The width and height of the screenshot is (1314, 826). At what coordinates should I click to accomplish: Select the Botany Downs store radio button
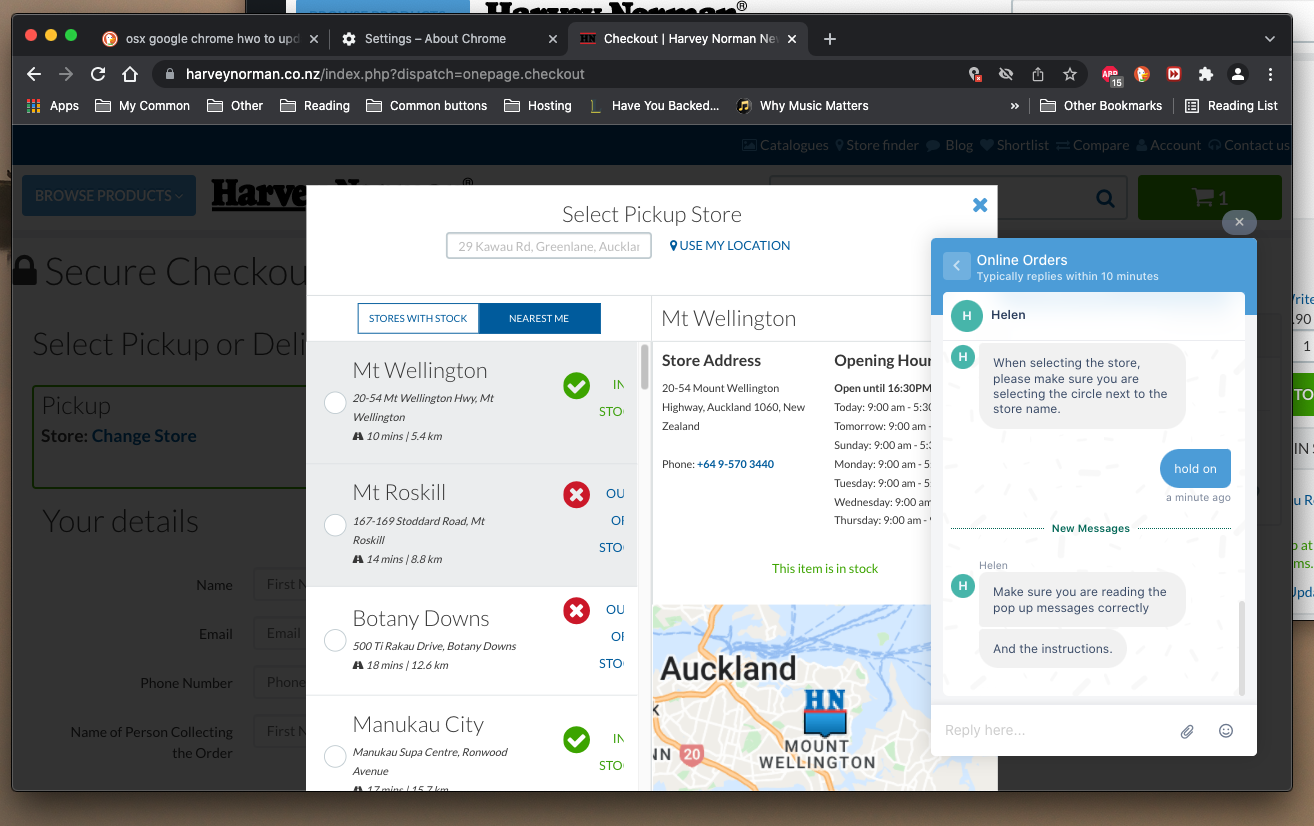click(336, 640)
